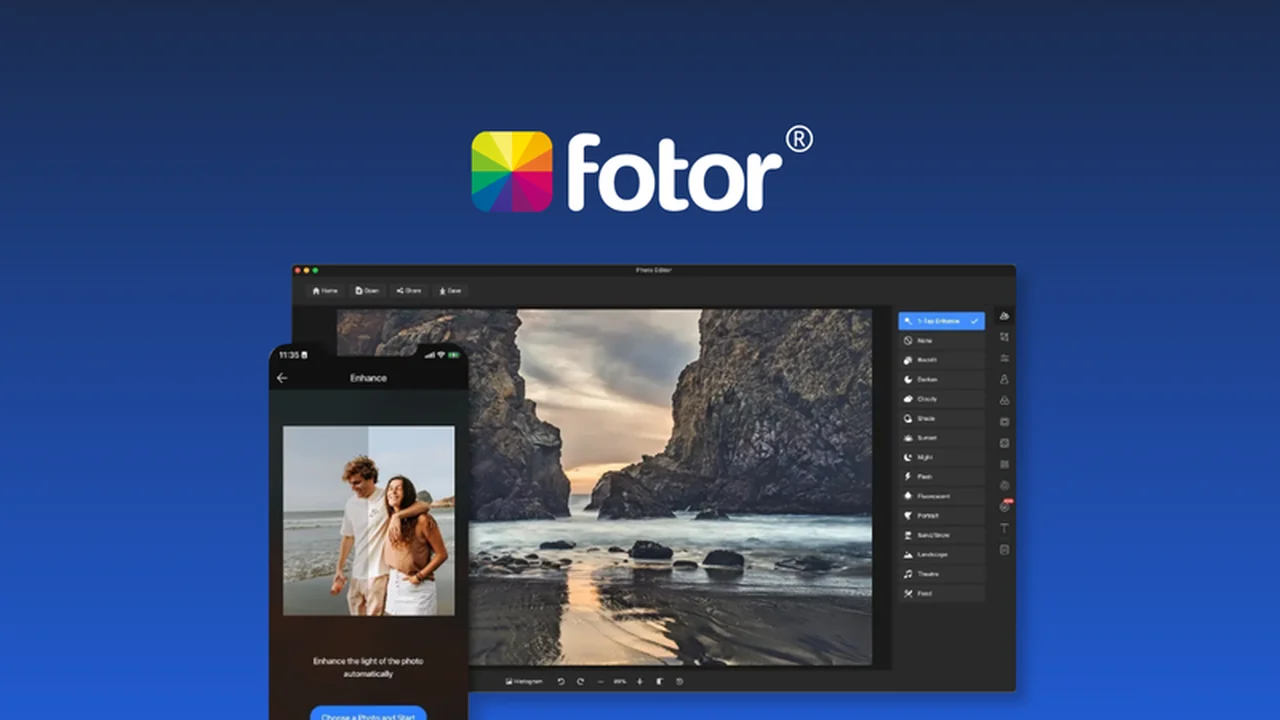
Task: Apply the Sunset scene
Action: point(941,438)
